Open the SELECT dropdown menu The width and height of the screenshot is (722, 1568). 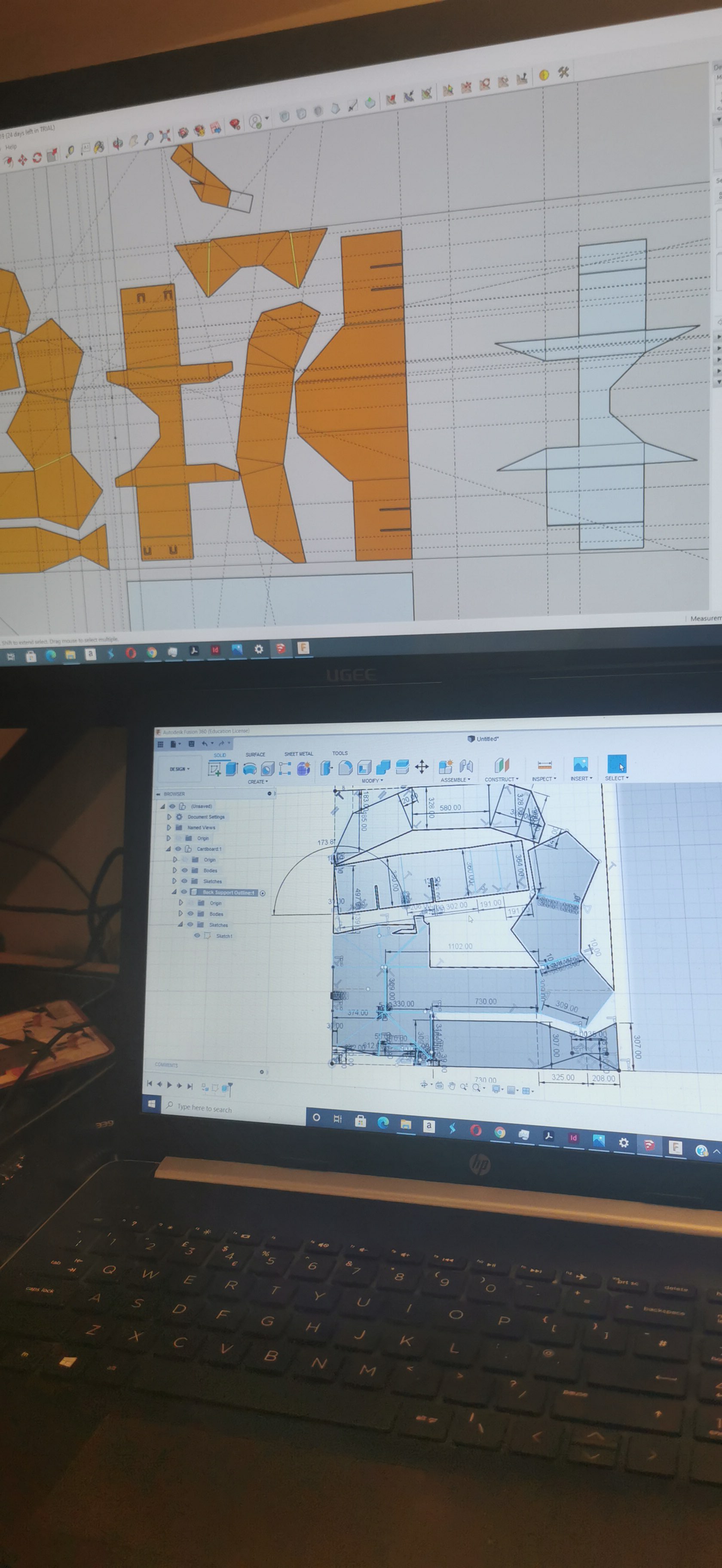pyautogui.click(x=616, y=778)
